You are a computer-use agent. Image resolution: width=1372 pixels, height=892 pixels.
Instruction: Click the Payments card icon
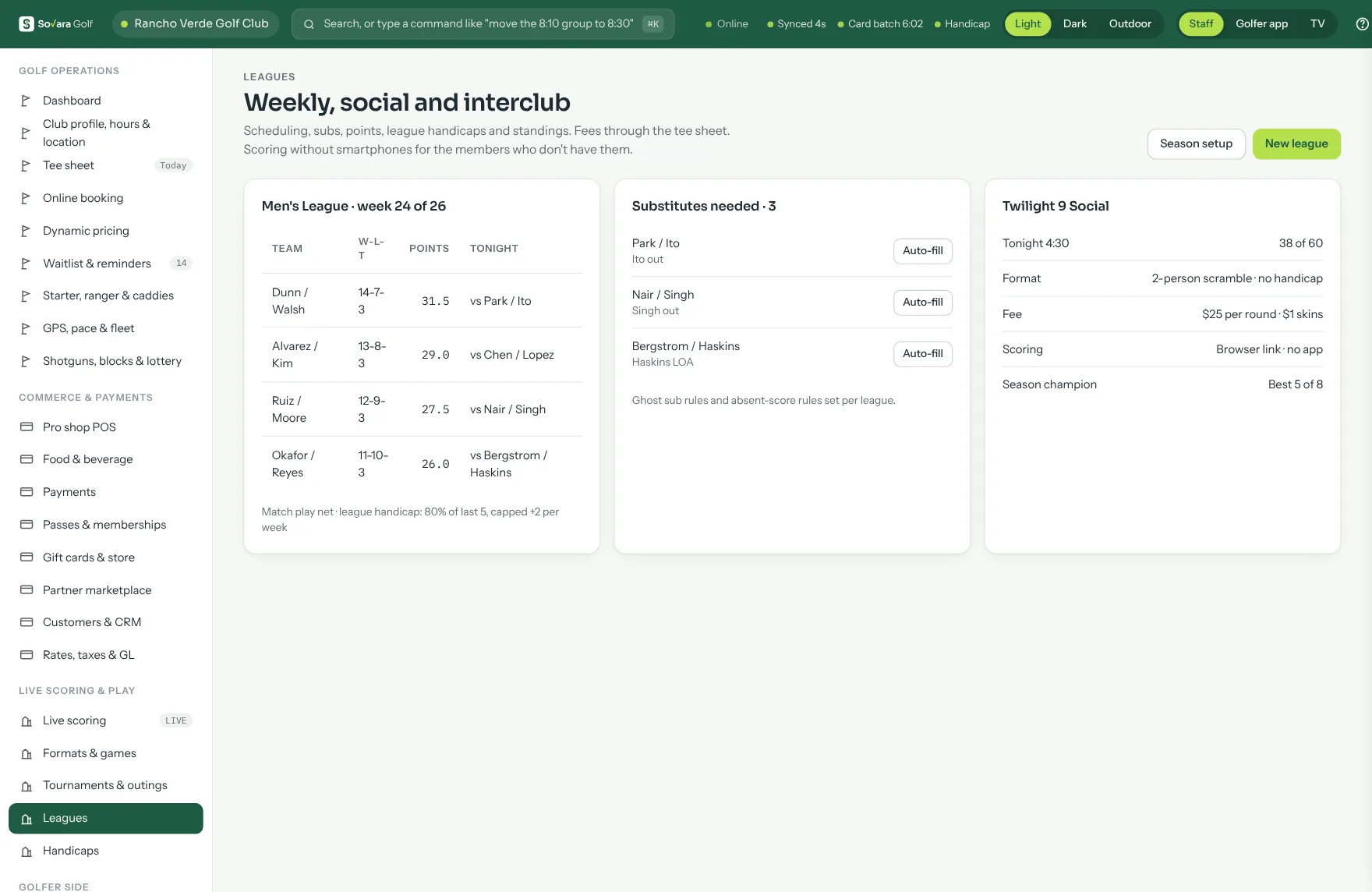point(27,492)
